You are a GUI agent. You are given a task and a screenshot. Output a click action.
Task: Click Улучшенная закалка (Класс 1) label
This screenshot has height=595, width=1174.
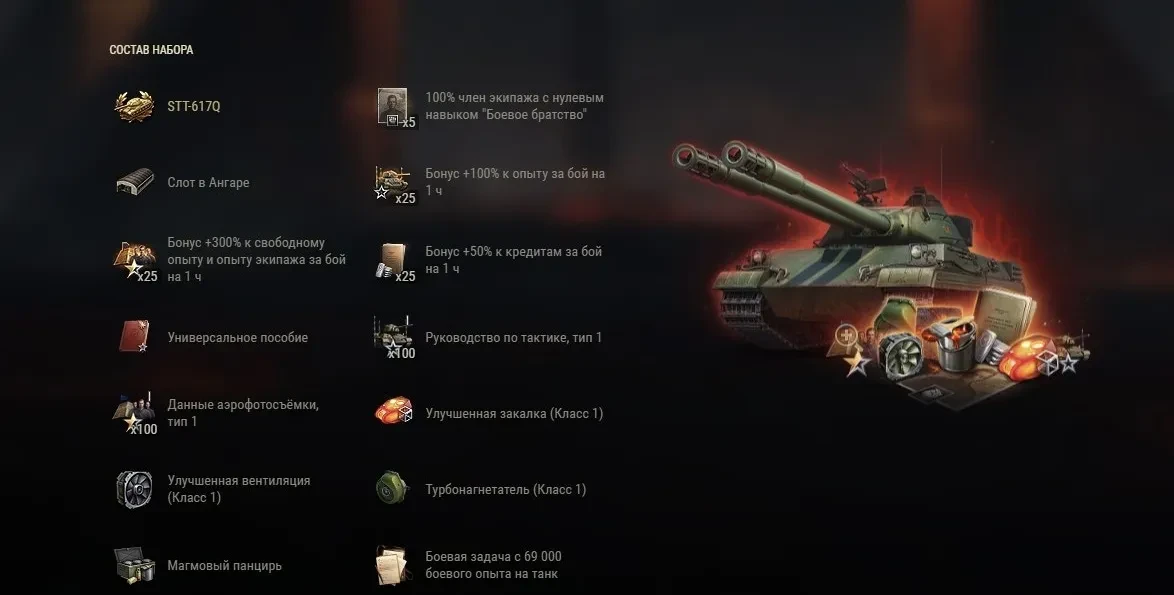(x=514, y=413)
